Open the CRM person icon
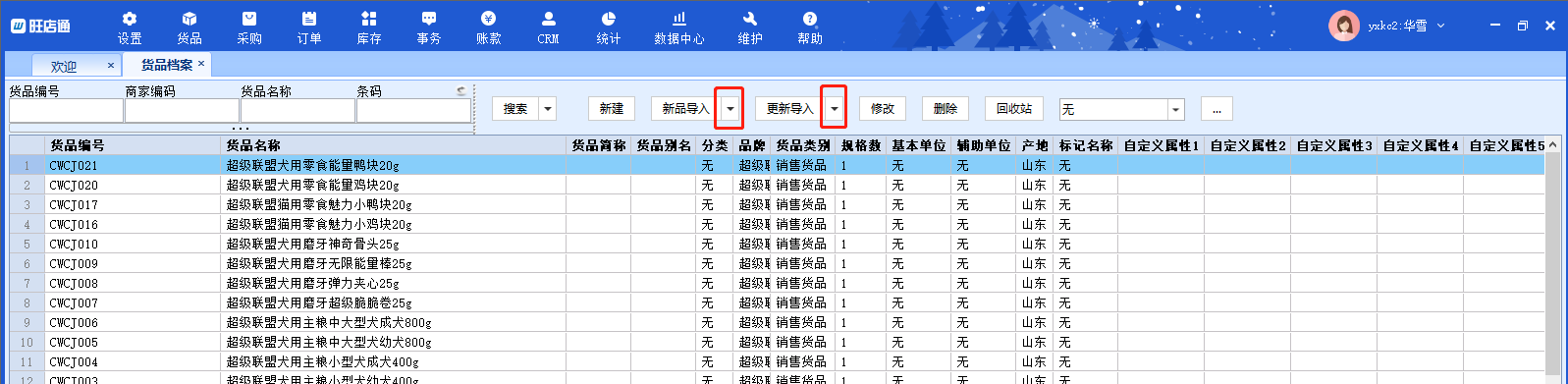The image size is (1568, 384). tap(549, 19)
